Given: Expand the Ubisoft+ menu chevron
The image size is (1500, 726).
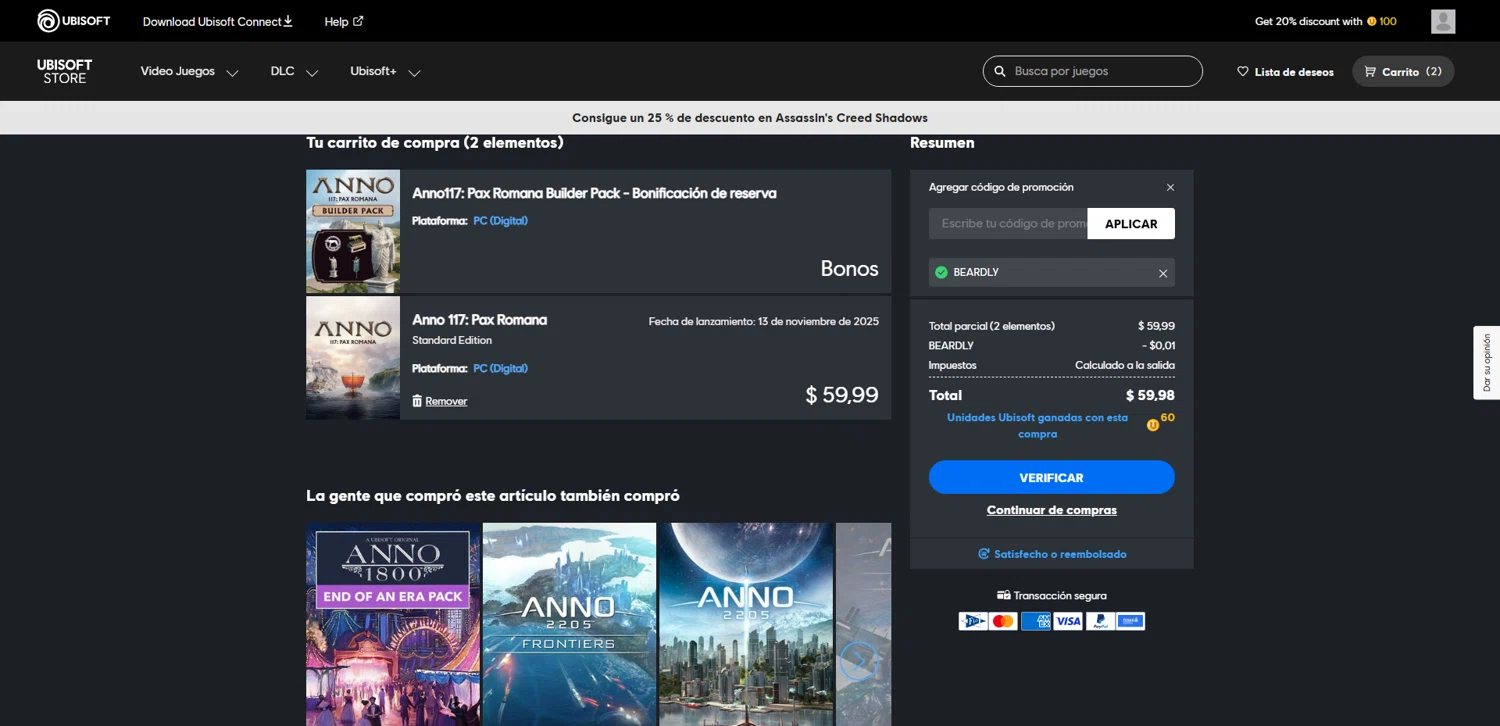Looking at the screenshot, I should tap(414, 72).
